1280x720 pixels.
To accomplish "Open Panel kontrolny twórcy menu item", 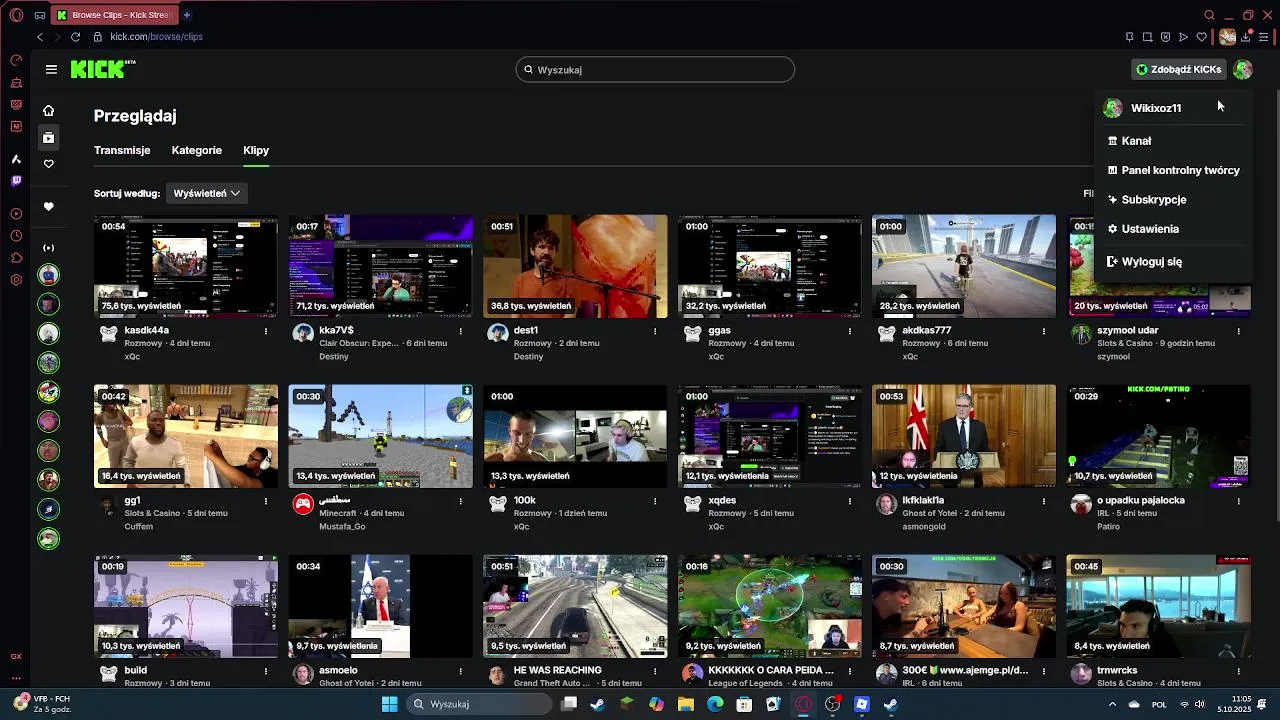I will click(1173, 170).
